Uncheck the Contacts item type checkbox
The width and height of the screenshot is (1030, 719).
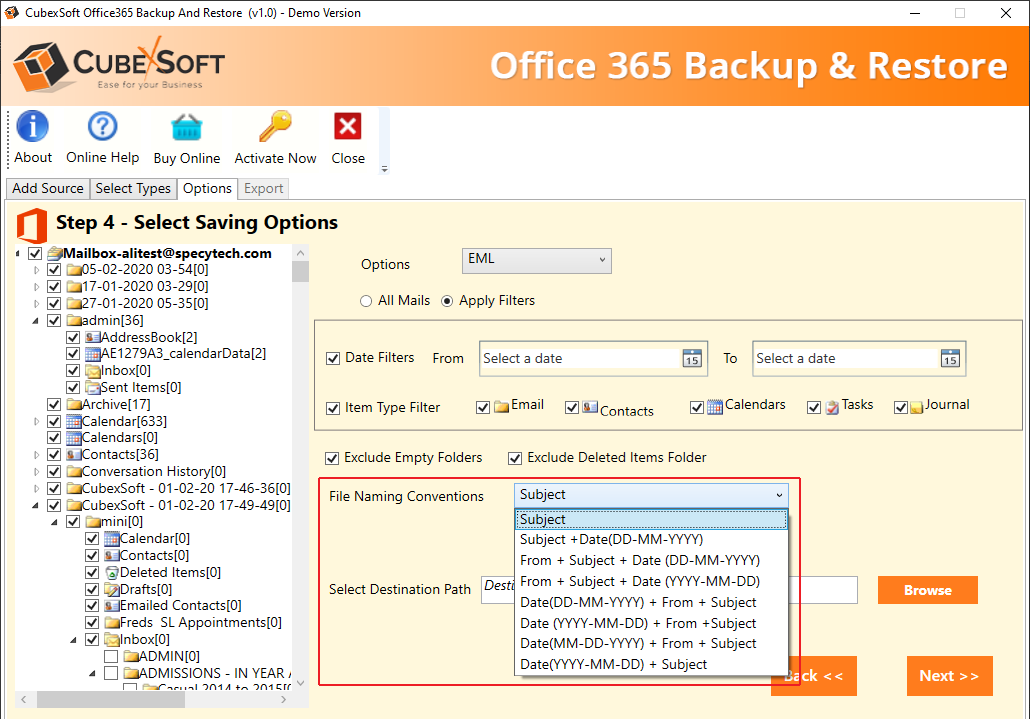coord(571,408)
